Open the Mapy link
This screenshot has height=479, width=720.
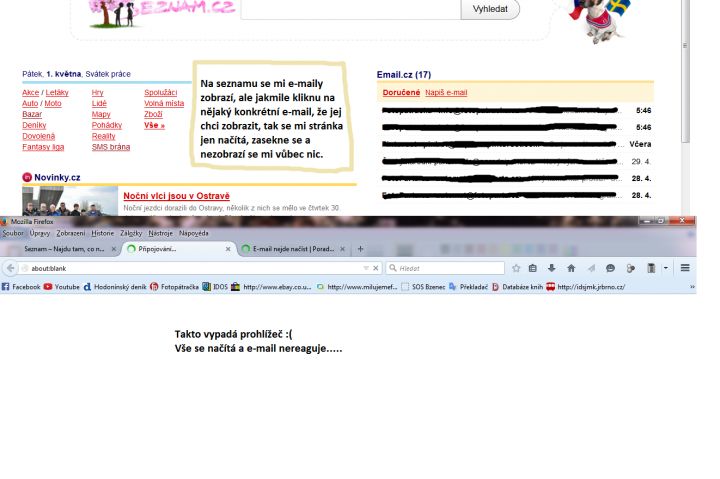[101, 114]
